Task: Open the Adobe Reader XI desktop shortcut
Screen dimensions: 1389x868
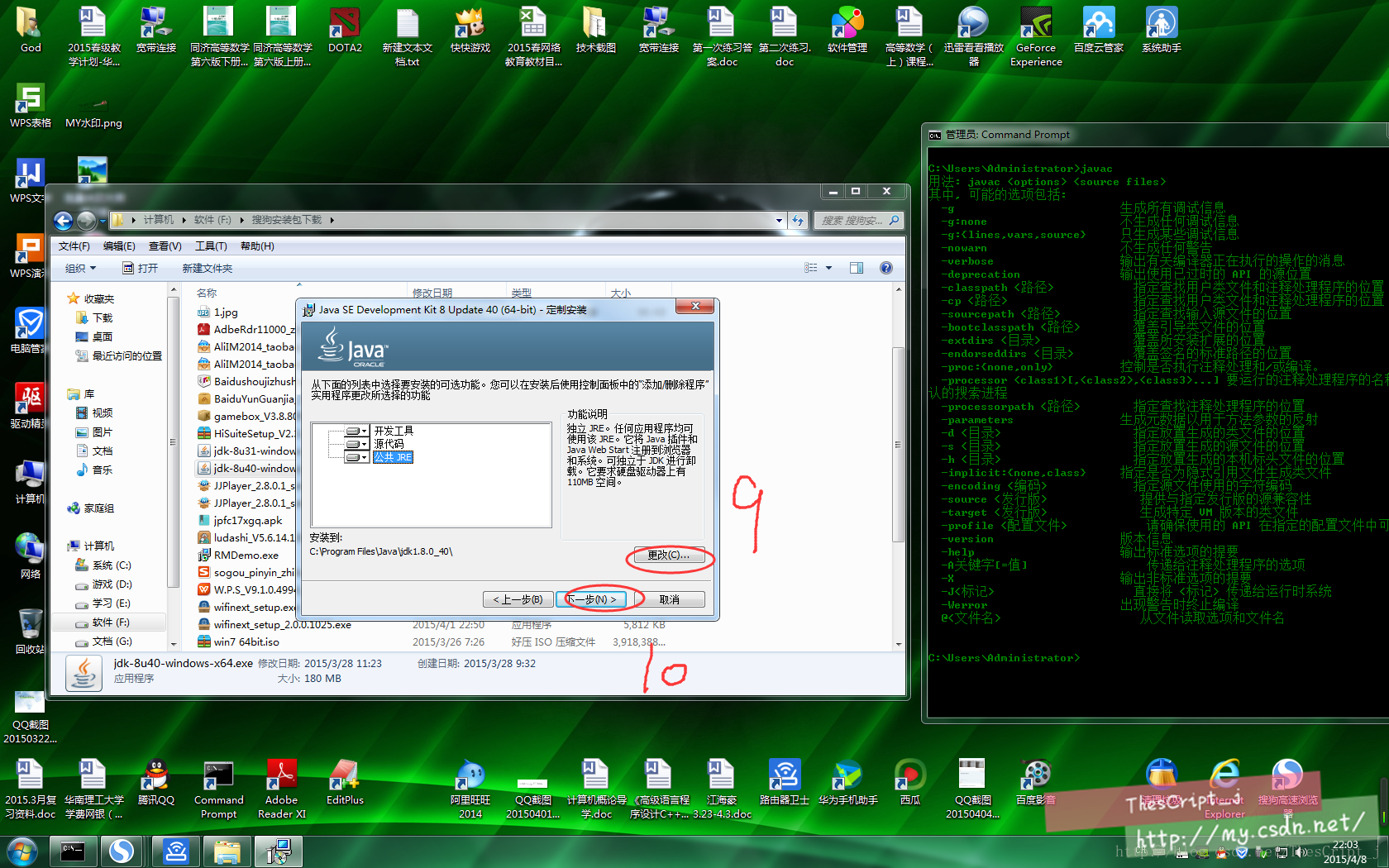Action: (x=281, y=789)
